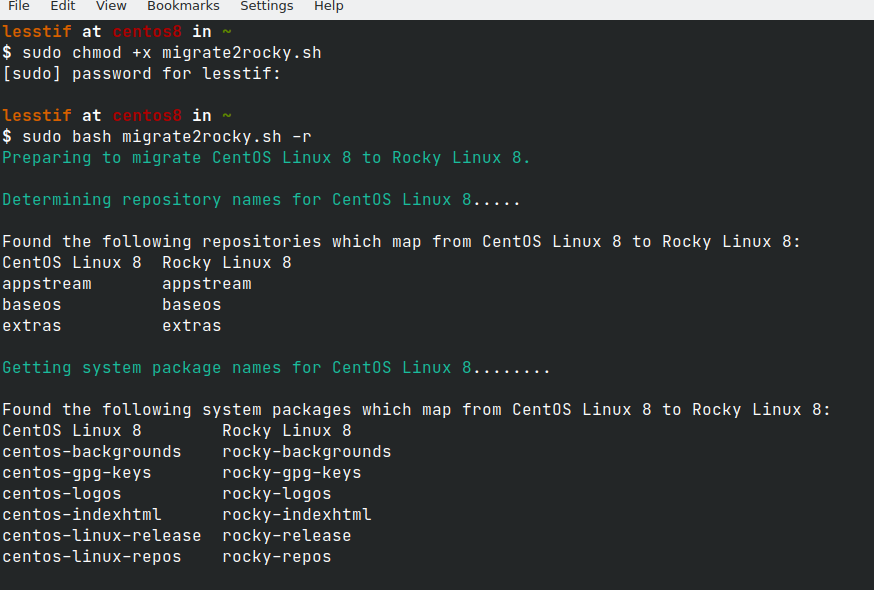Click 'rocky-logos' package name
This screenshot has width=874, height=590.
click(276, 494)
